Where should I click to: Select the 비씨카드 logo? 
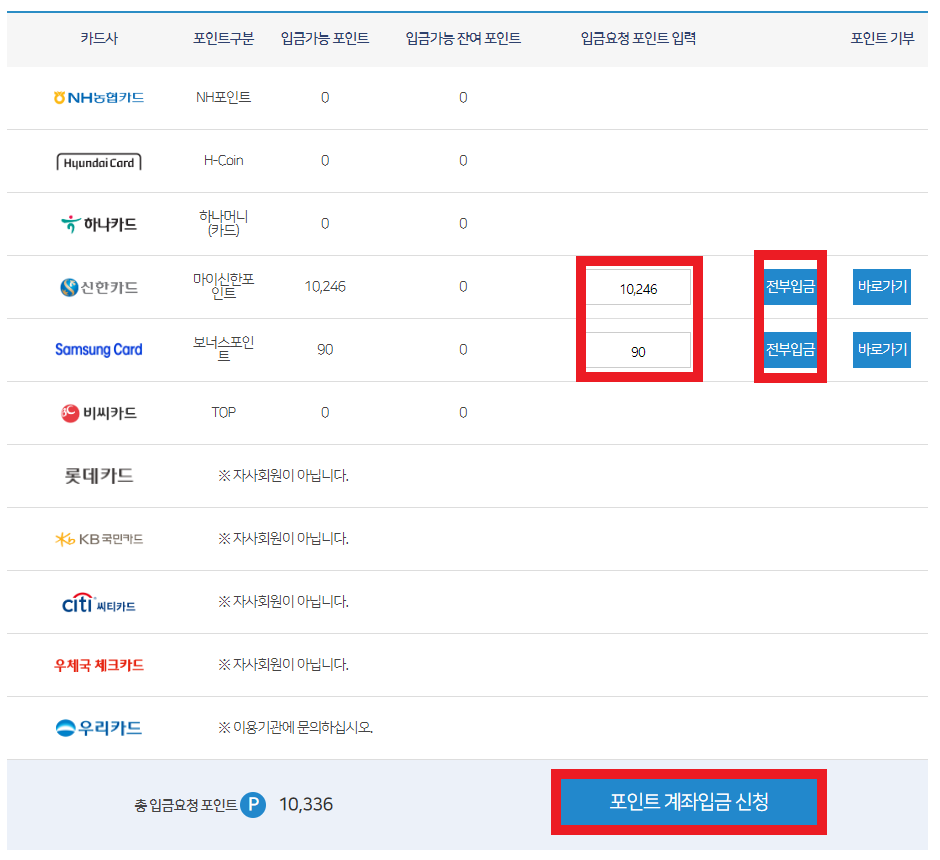tap(99, 413)
